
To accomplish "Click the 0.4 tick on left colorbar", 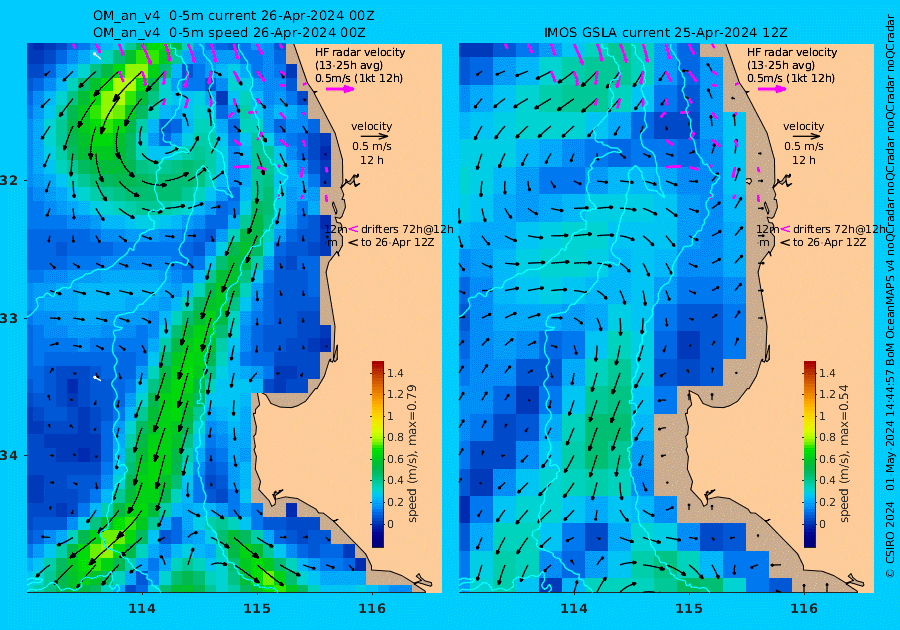I will tap(395, 480).
